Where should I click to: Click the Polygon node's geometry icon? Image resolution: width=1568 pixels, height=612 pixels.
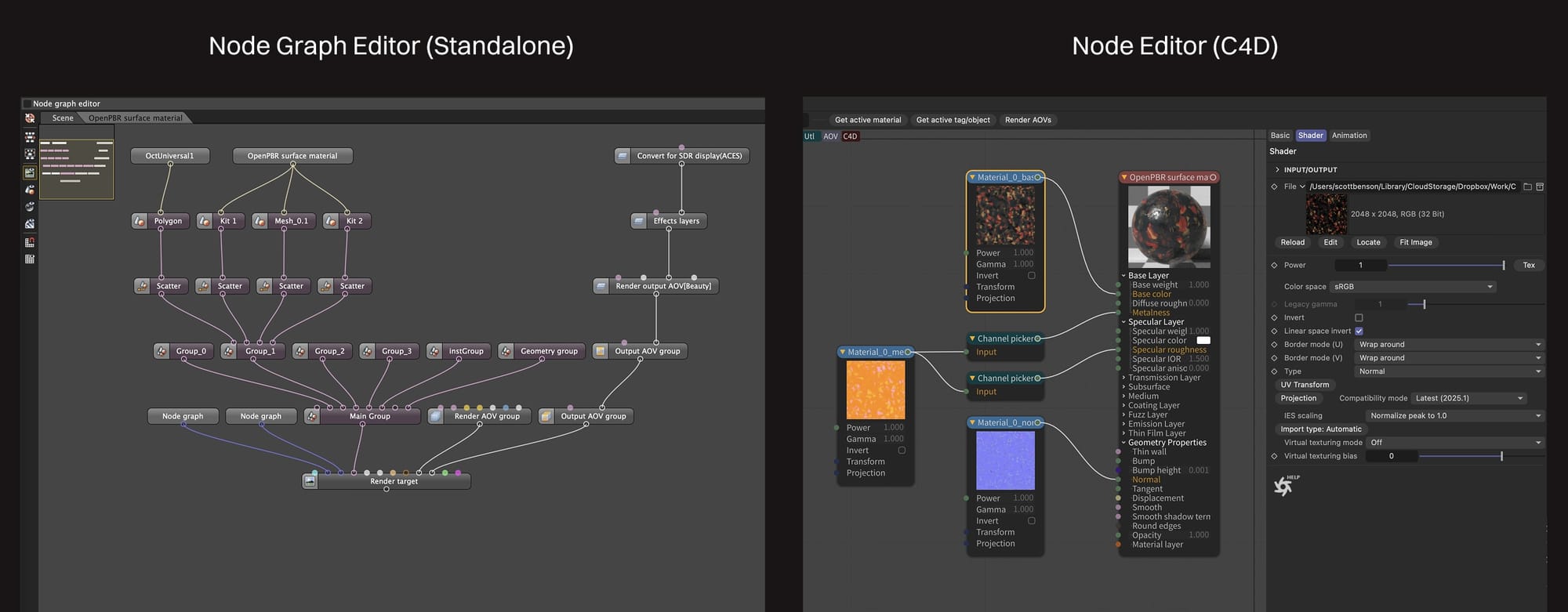point(140,221)
